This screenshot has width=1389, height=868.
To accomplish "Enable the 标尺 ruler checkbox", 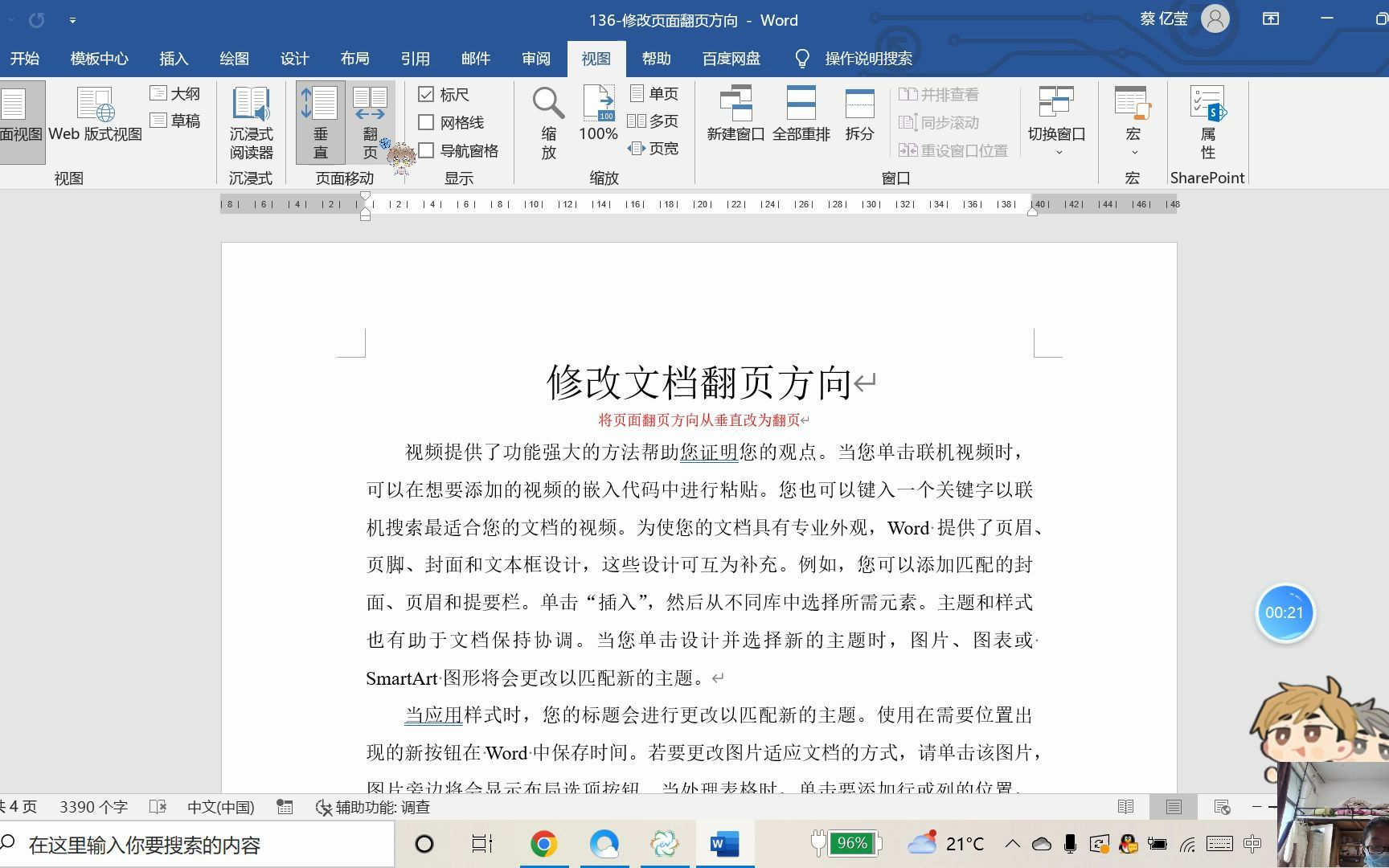I will (x=427, y=94).
